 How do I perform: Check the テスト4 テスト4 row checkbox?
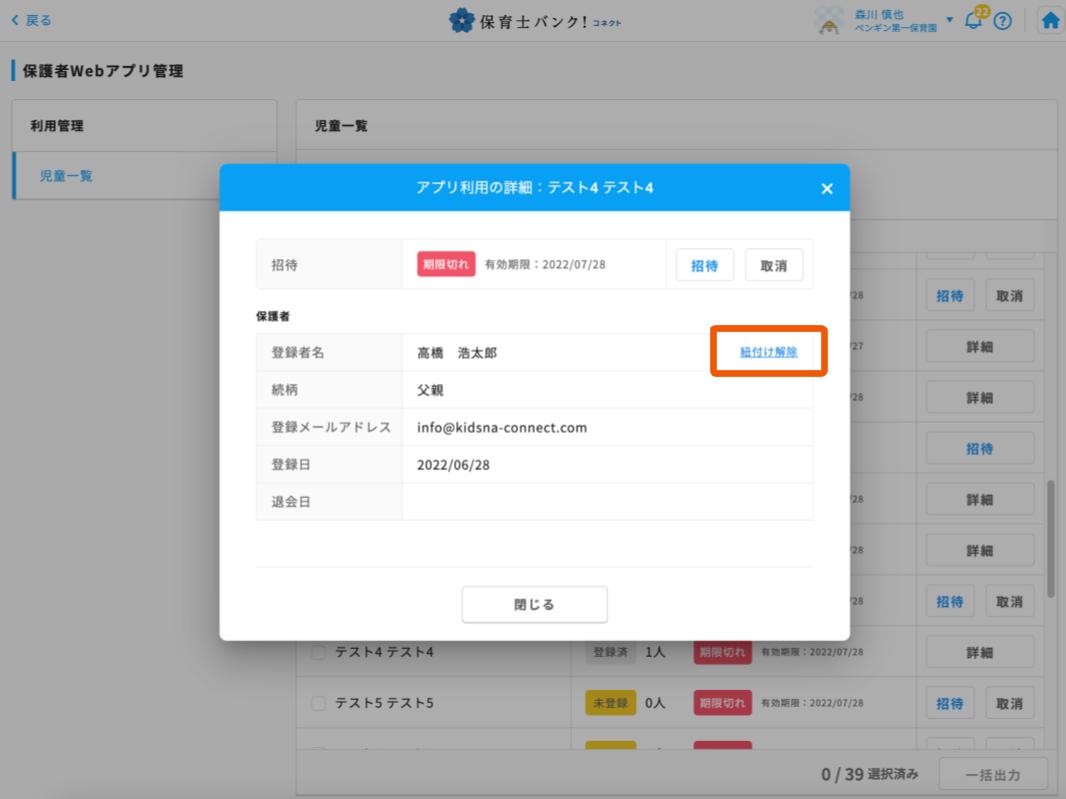pyautogui.click(x=318, y=653)
